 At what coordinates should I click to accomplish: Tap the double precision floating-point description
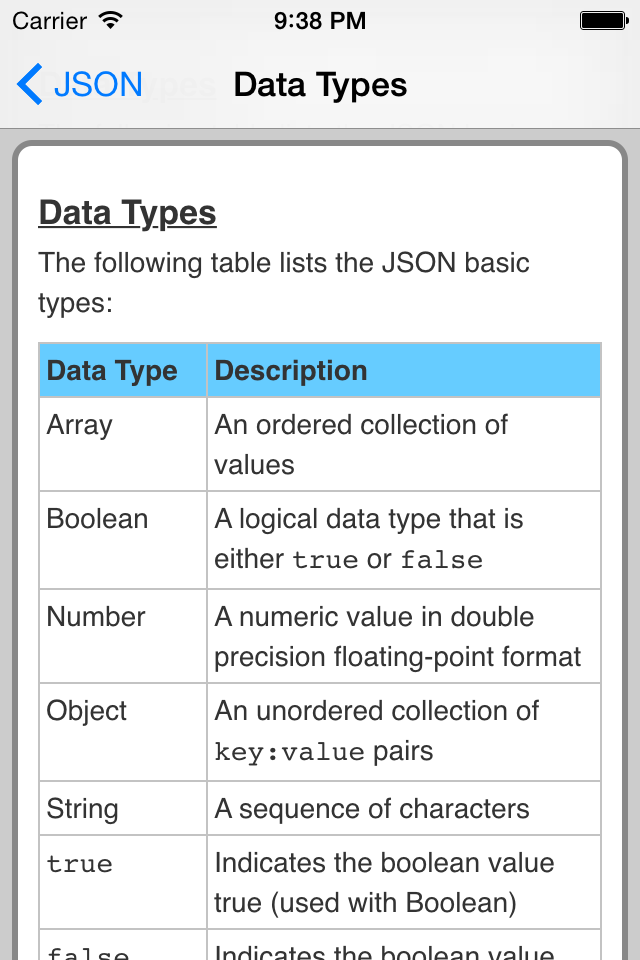coord(397,637)
